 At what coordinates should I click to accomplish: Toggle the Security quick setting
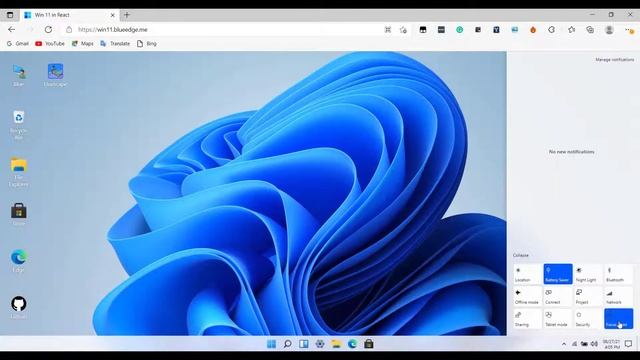point(588,319)
